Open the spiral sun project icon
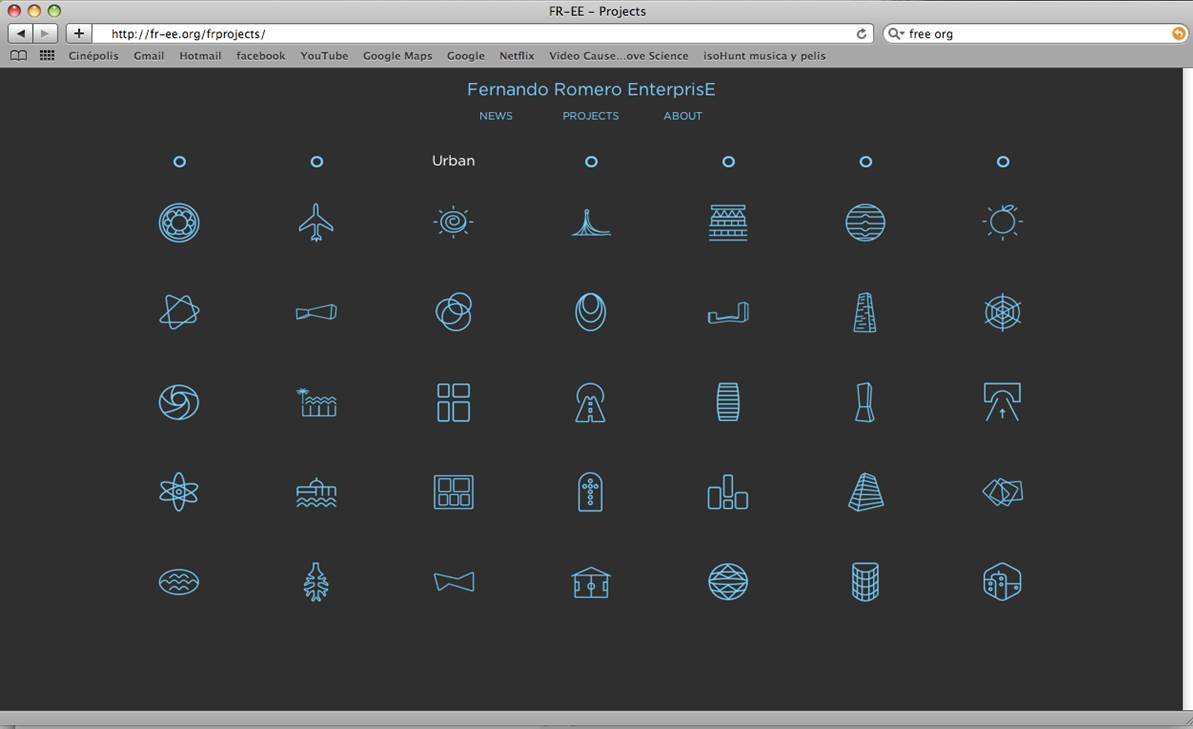The height and width of the screenshot is (729, 1193). [453, 222]
